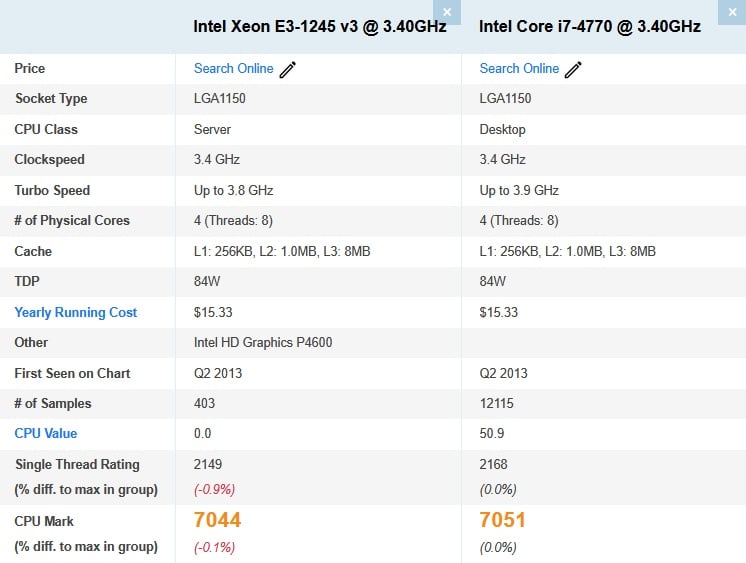
Task: Click the i7-4770 sample count 12115
Action: pos(496,403)
